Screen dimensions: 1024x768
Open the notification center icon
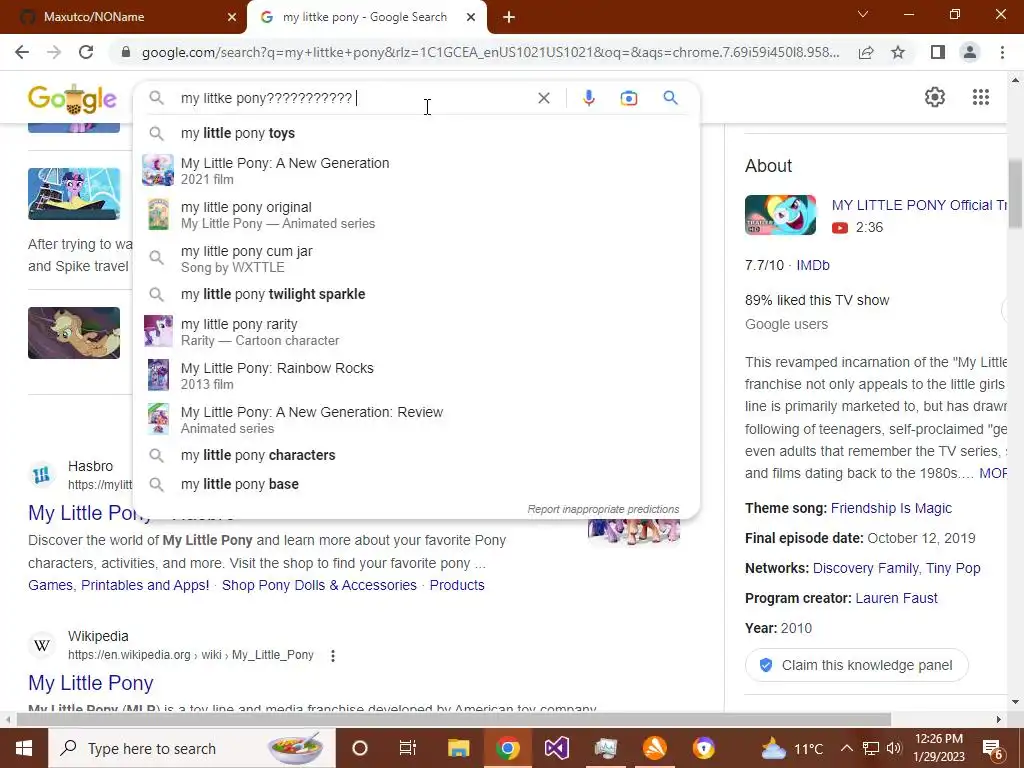993,749
